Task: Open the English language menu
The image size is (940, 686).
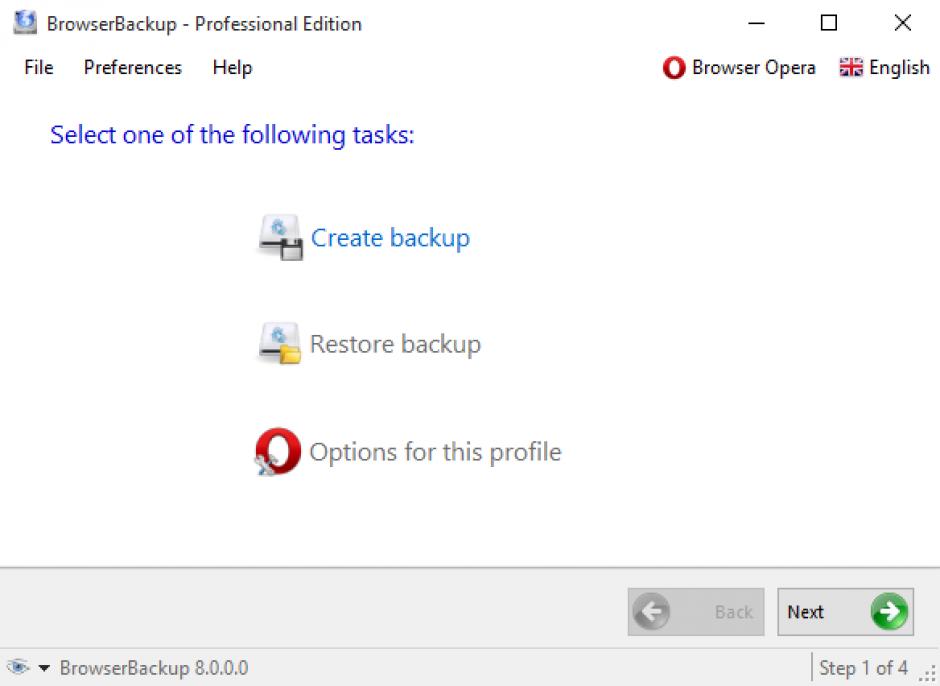Action: click(884, 67)
